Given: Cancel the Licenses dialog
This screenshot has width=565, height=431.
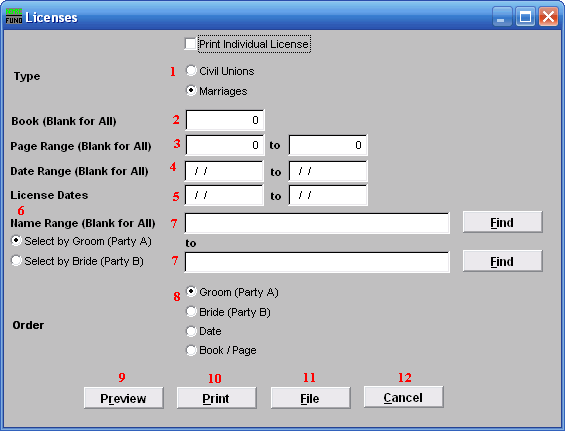Looking at the screenshot, I should point(404,397).
